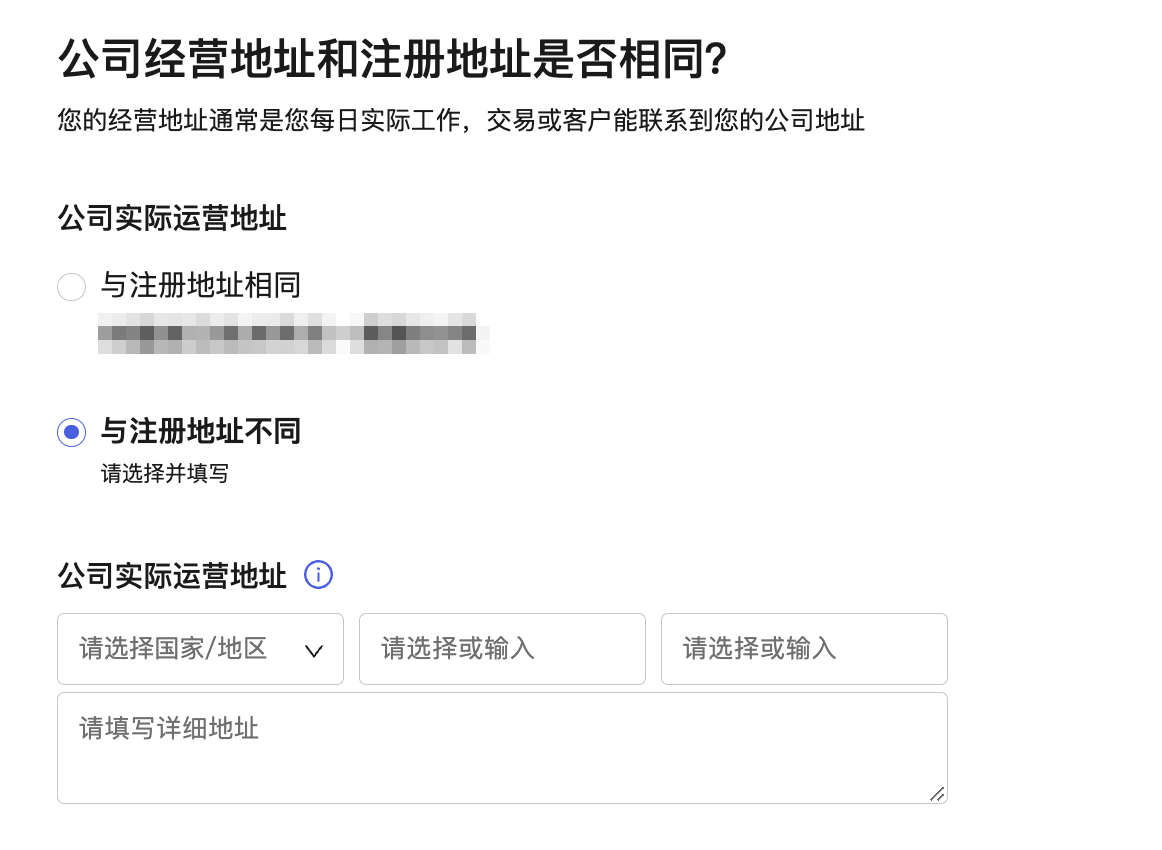Screen dimensions: 1162x850
Task: Select the 与注册地址相同 radio button
Action: pos(72,287)
